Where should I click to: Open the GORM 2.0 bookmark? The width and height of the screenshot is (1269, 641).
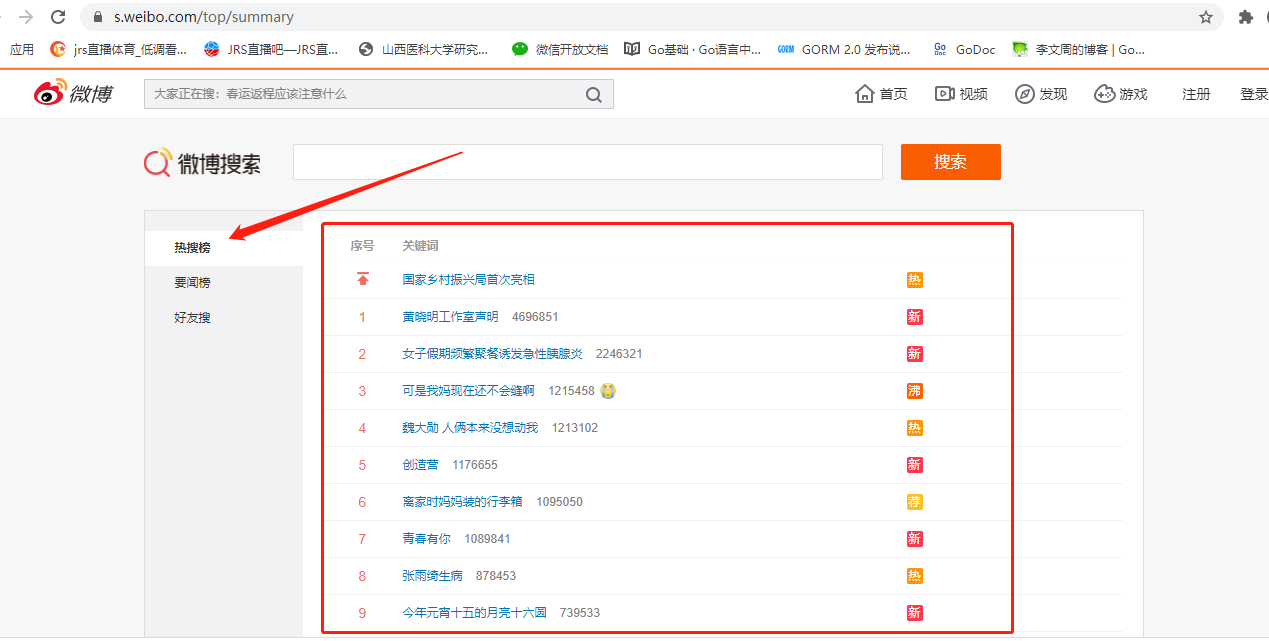[845, 49]
